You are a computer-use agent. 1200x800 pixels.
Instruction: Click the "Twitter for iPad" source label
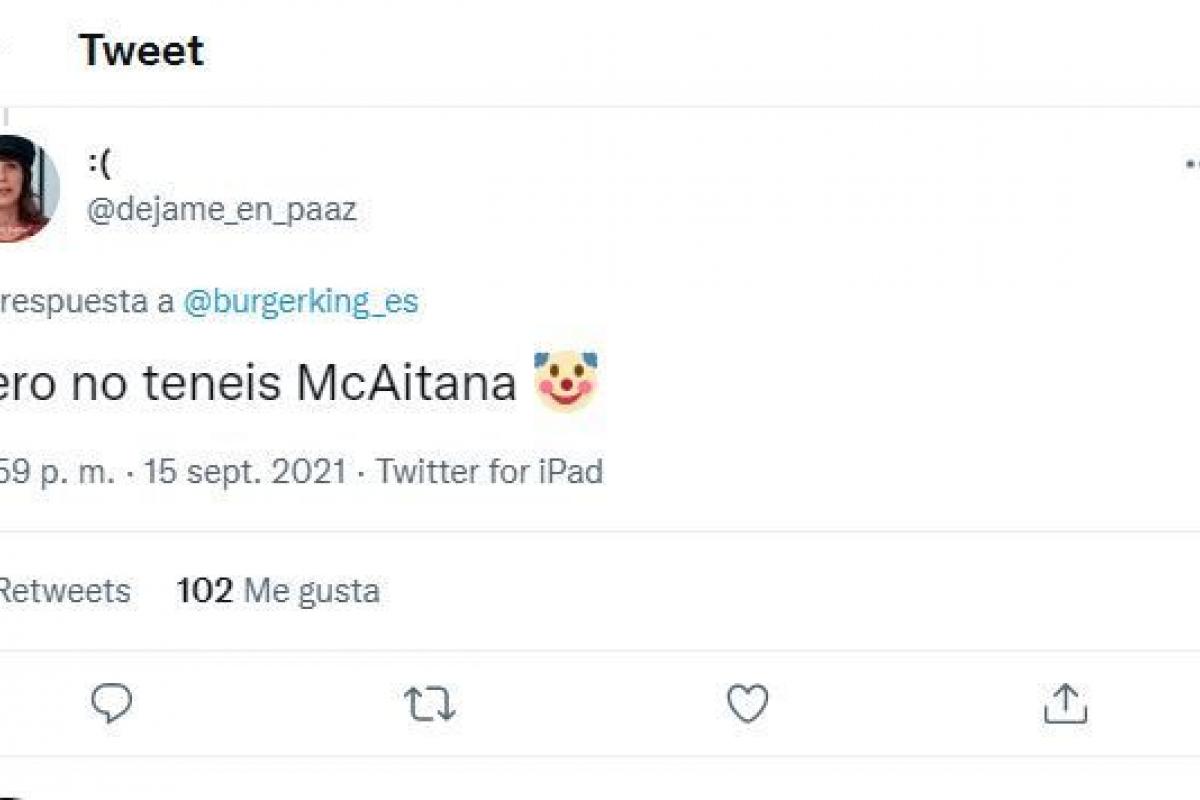pyautogui.click(x=489, y=471)
